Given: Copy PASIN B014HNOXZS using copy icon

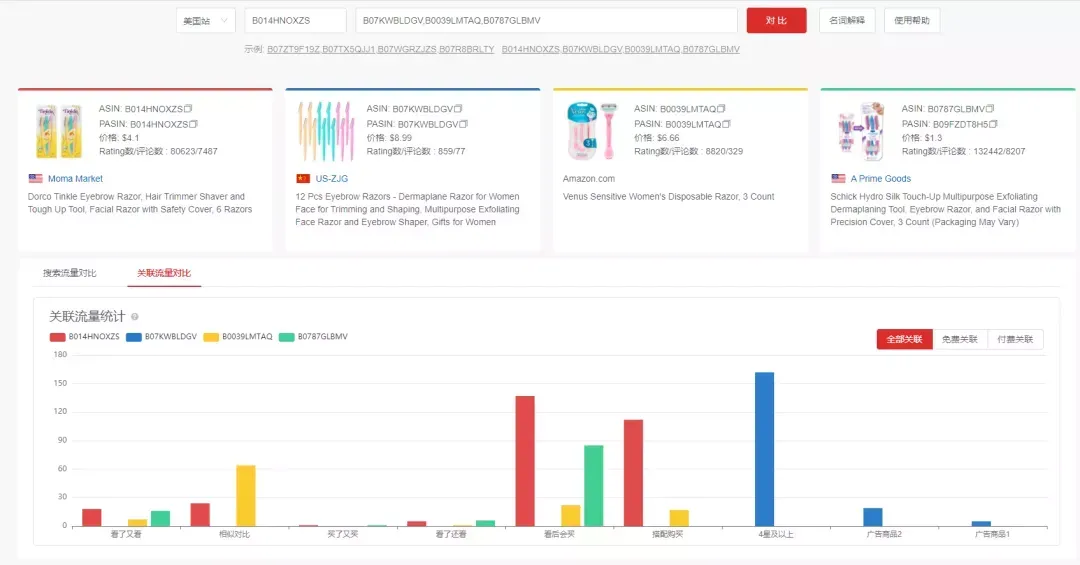Looking at the screenshot, I should 194,124.
